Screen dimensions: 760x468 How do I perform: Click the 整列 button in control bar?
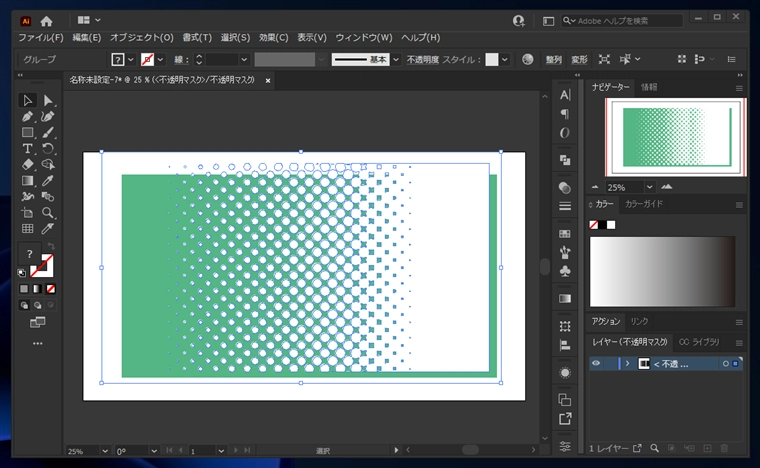pos(554,60)
